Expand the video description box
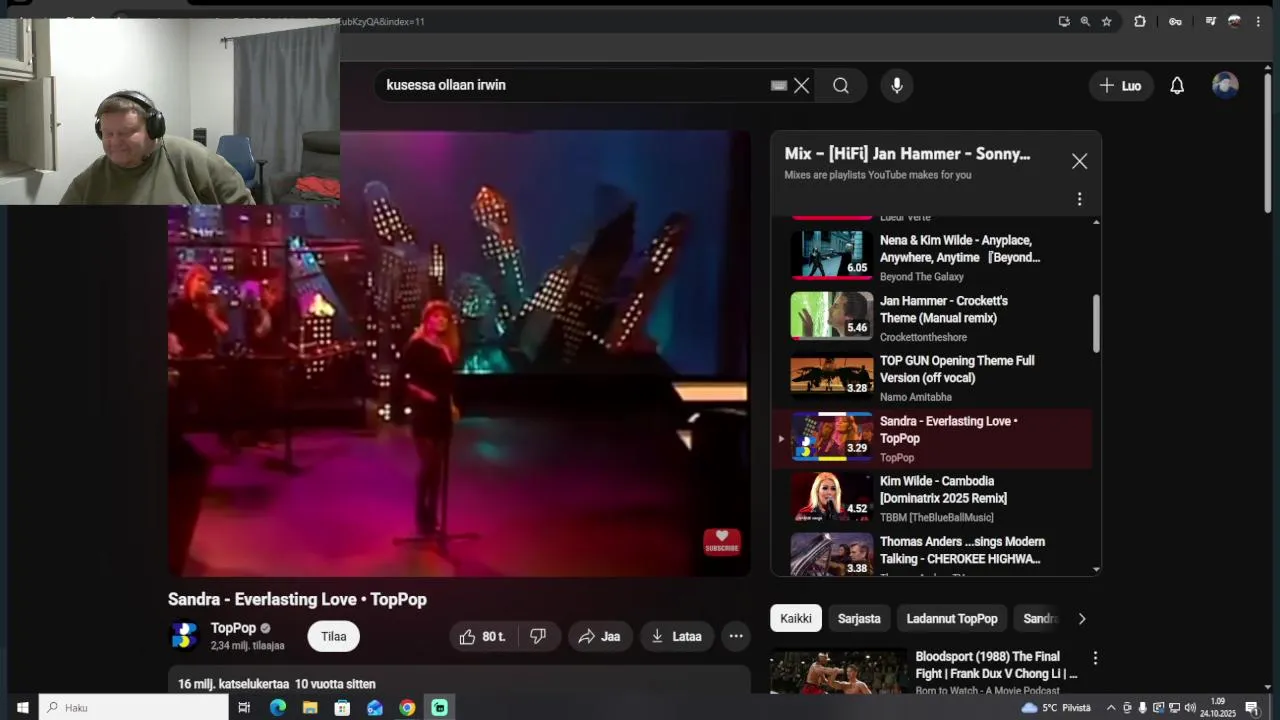Screen dimensions: 1280x720 (x=459, y=680)
